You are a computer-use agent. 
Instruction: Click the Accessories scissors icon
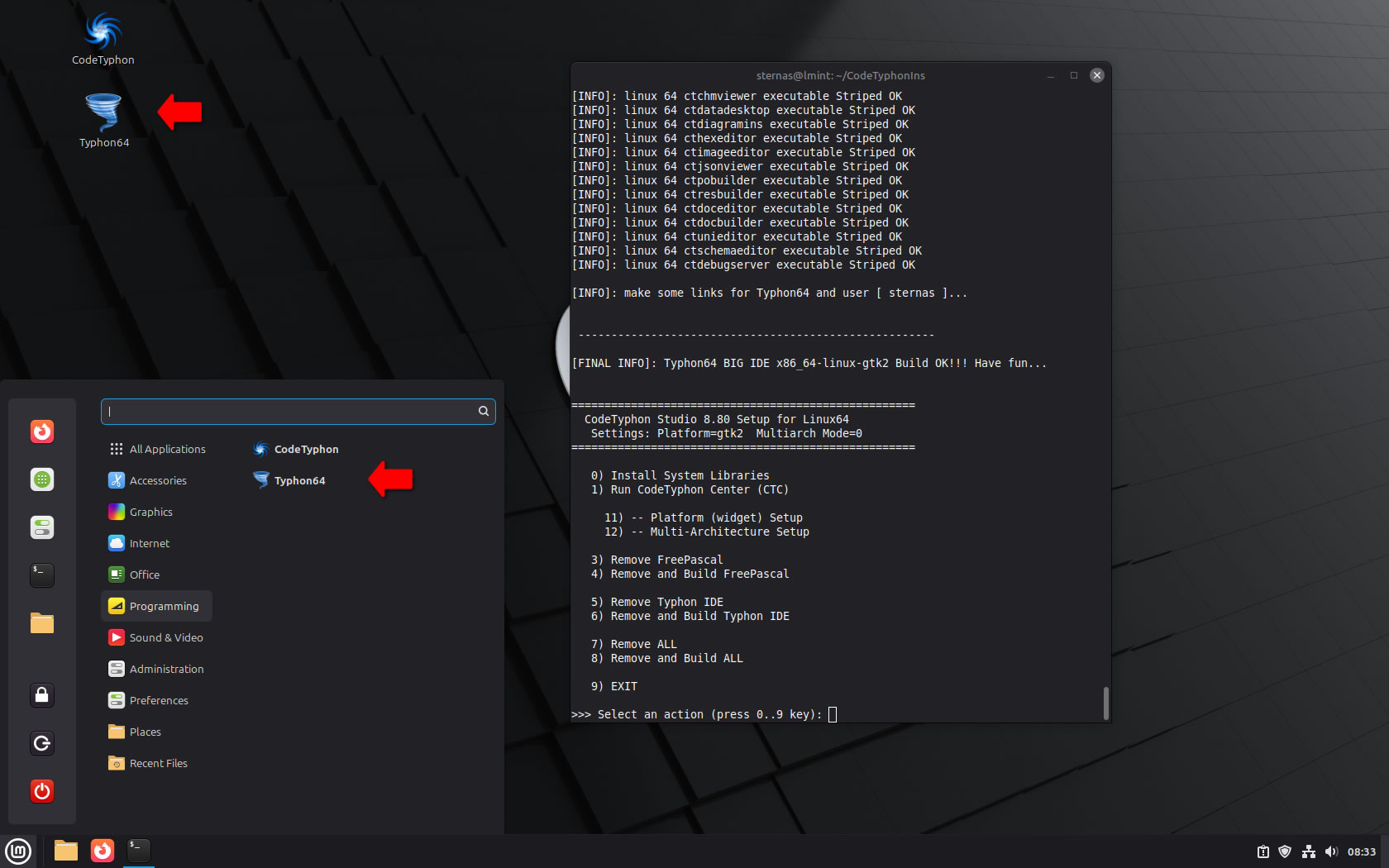117,480
